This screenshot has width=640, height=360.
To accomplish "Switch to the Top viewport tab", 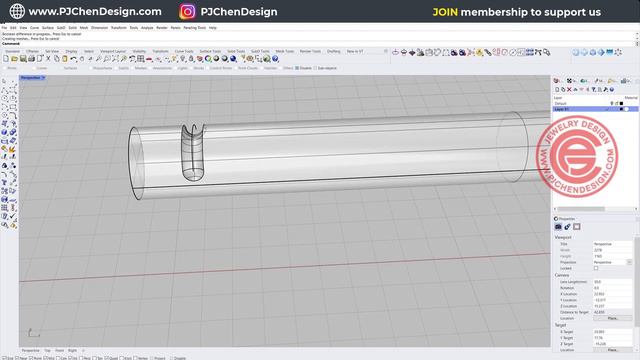I will [x=47, y=351].
